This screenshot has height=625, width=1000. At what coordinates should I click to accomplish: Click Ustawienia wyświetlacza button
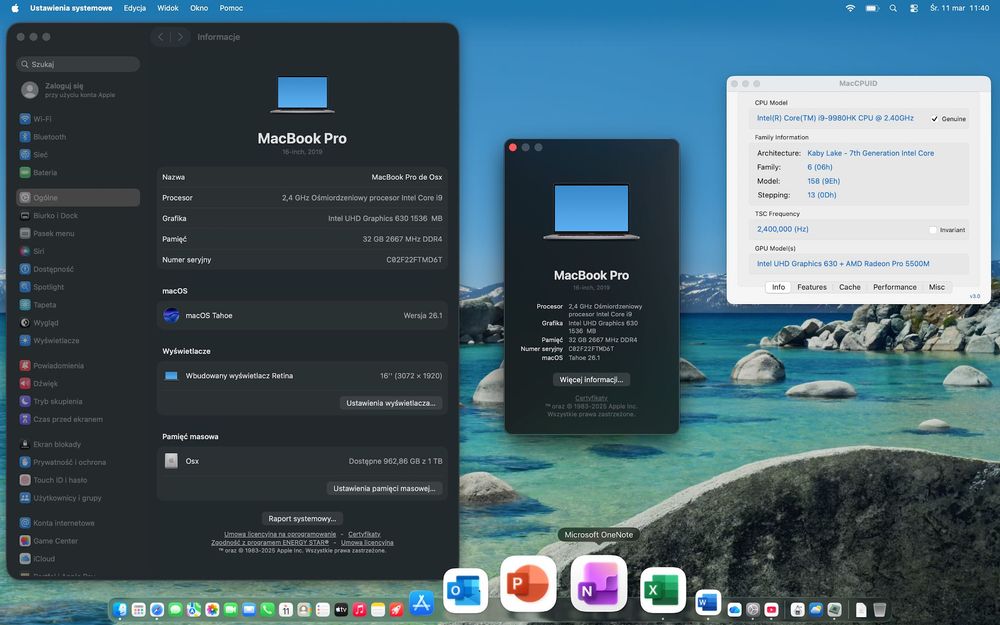click(x=391, y=403)
